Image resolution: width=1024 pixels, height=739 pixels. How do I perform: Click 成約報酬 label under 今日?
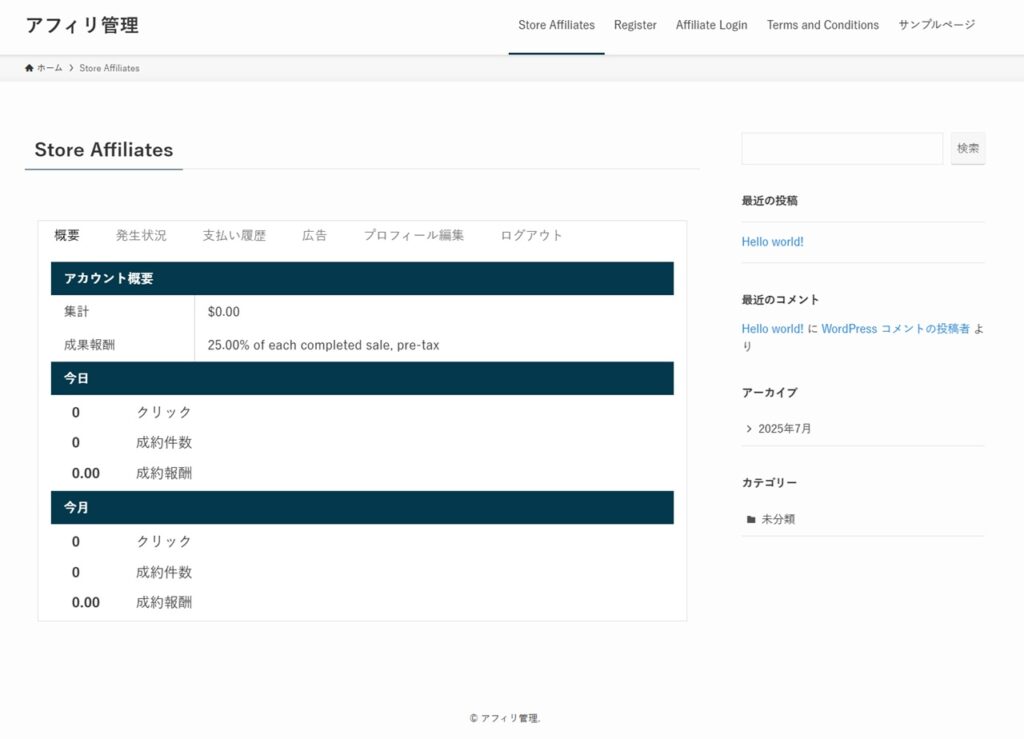[164, 473]
